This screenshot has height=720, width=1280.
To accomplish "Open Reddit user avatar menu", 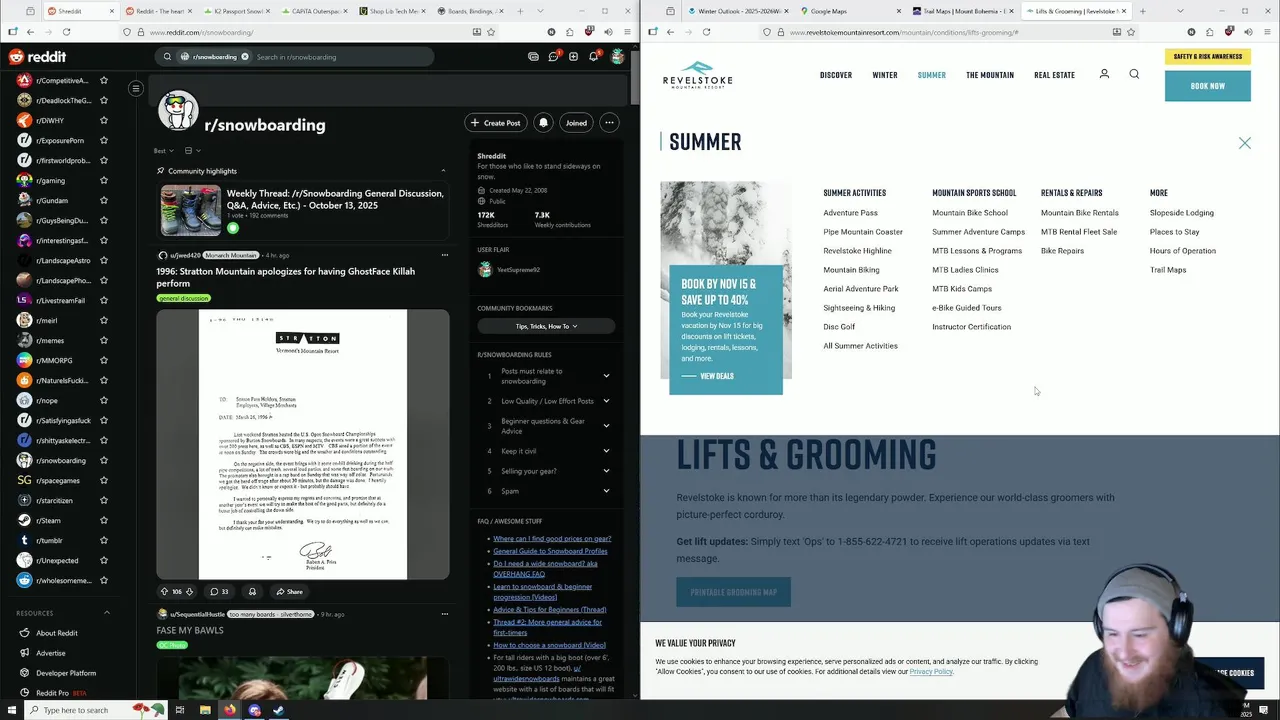I will coord(617,57).
